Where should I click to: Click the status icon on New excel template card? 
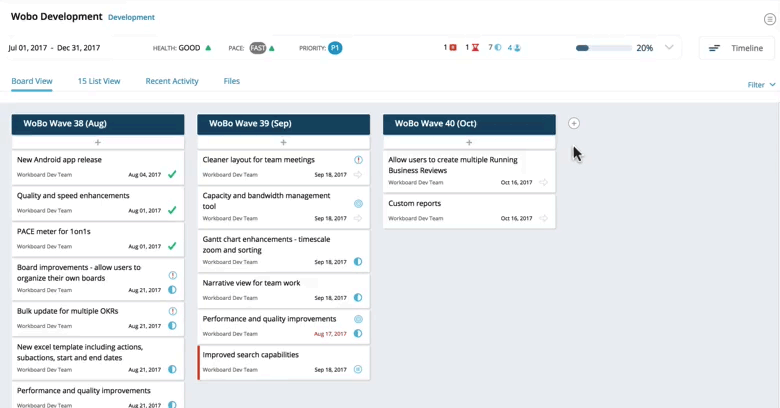coord(172,370)
